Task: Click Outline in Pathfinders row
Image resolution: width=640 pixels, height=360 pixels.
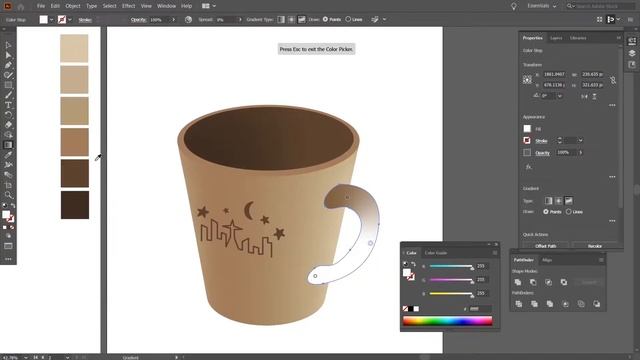Action: (581, 304)
